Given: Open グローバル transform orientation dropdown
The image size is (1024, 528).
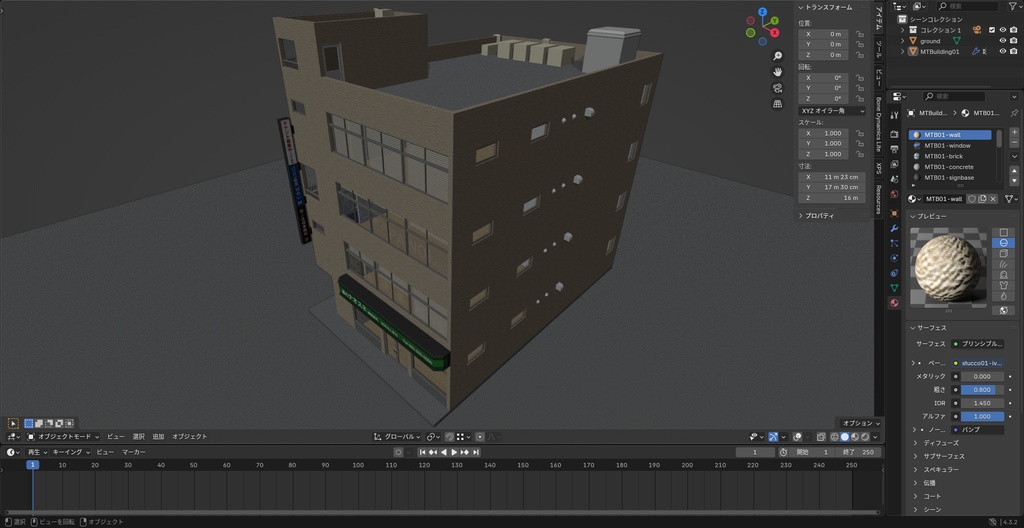Looking at the screenshot, I should pos(397,437).
